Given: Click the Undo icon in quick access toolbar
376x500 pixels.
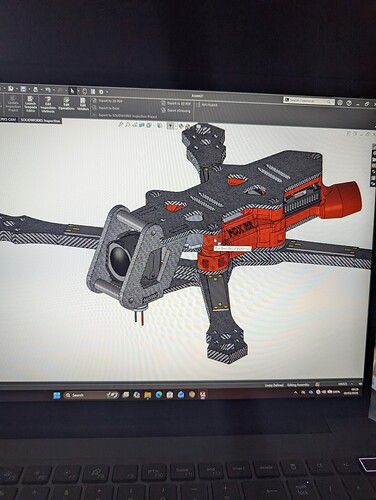Looking at the screenshot, I should click(48, 90).
